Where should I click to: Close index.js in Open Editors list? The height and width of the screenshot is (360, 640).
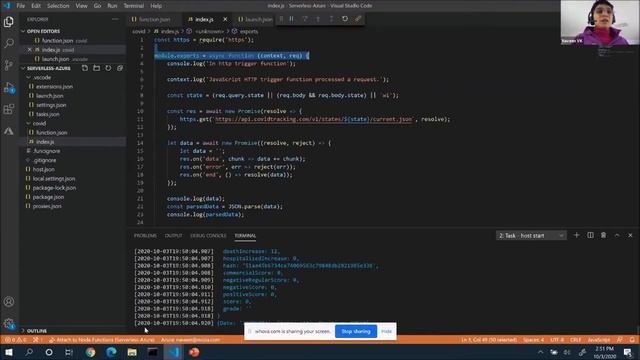[x=29, y=50]
